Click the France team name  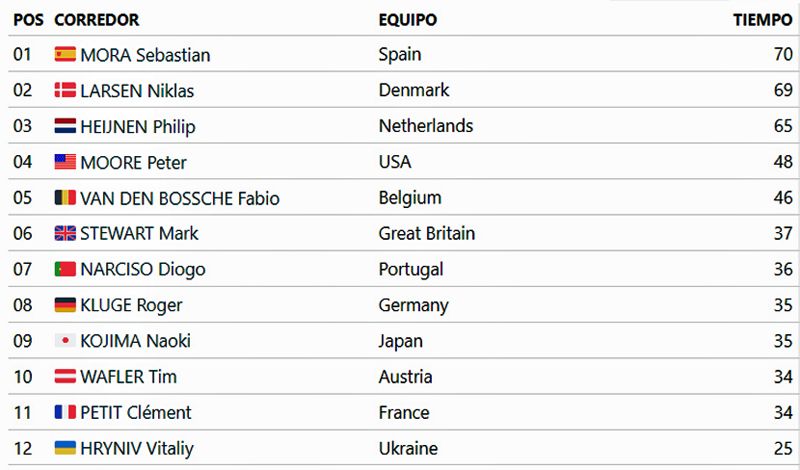coord(404,412)
